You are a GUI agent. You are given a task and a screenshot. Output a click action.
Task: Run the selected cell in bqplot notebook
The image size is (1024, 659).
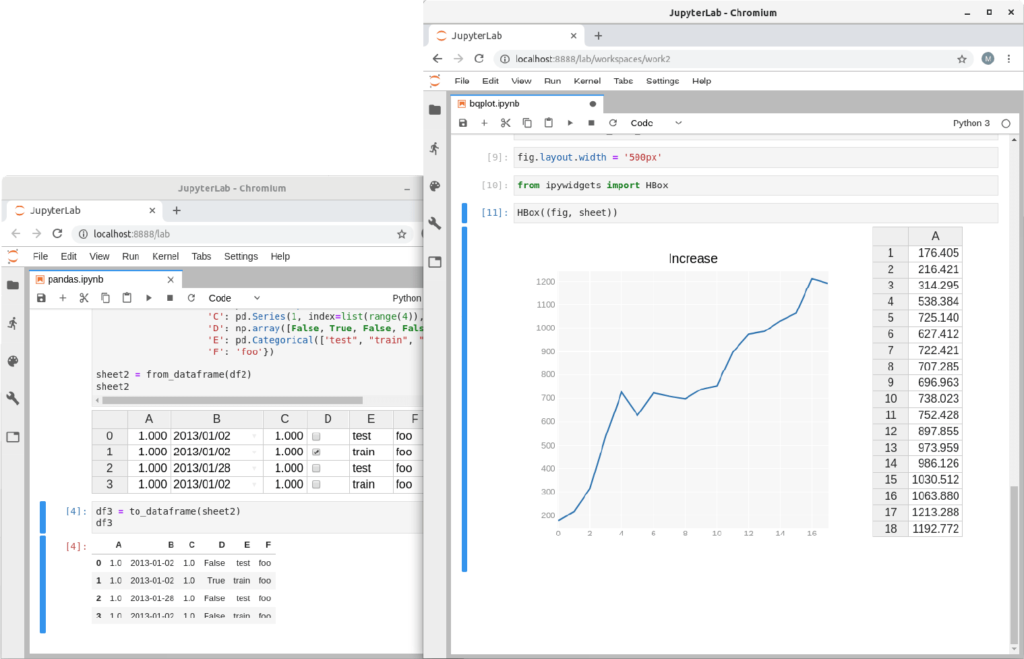(x=570, y=123)
